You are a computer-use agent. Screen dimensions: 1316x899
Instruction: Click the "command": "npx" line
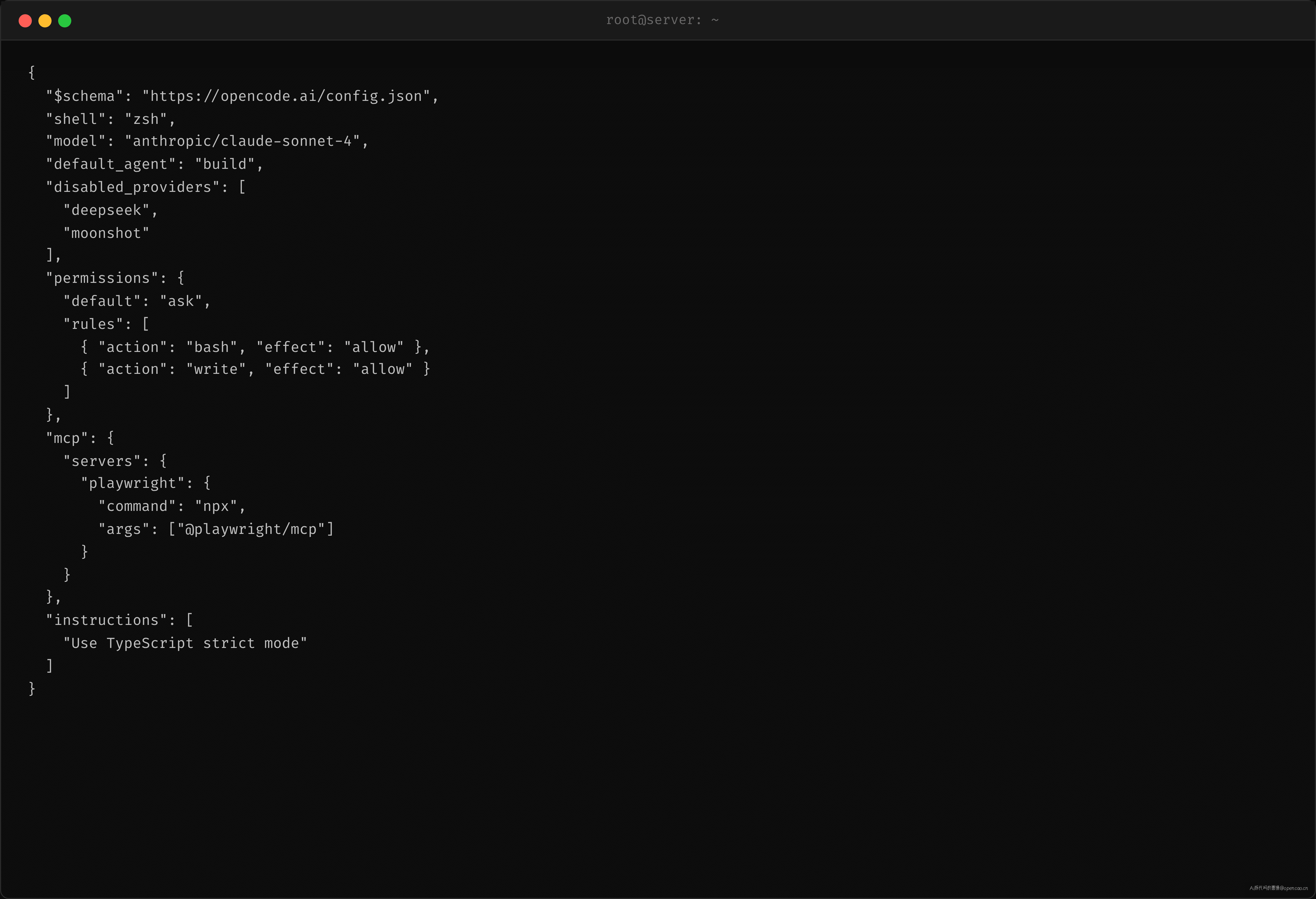coord(172,506)
